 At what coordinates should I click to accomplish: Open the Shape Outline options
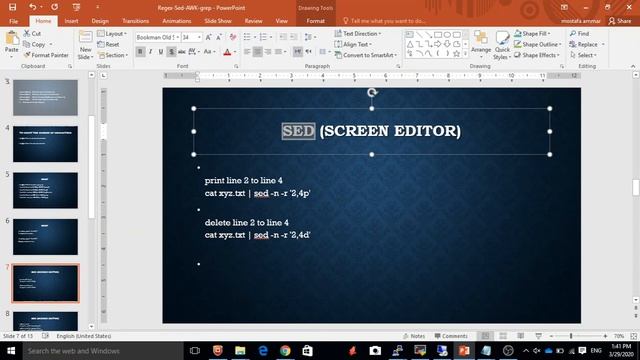click(538, 44)
